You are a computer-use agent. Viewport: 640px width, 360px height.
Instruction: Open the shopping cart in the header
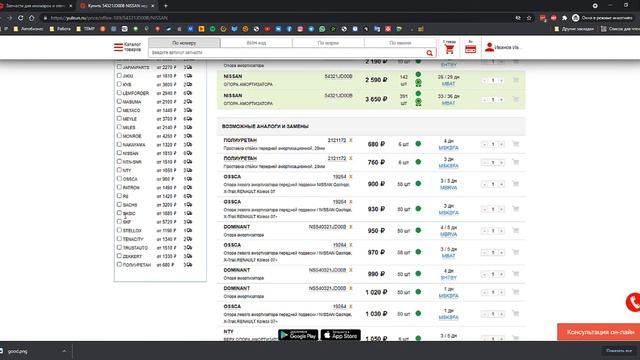(x=449, y=49)
